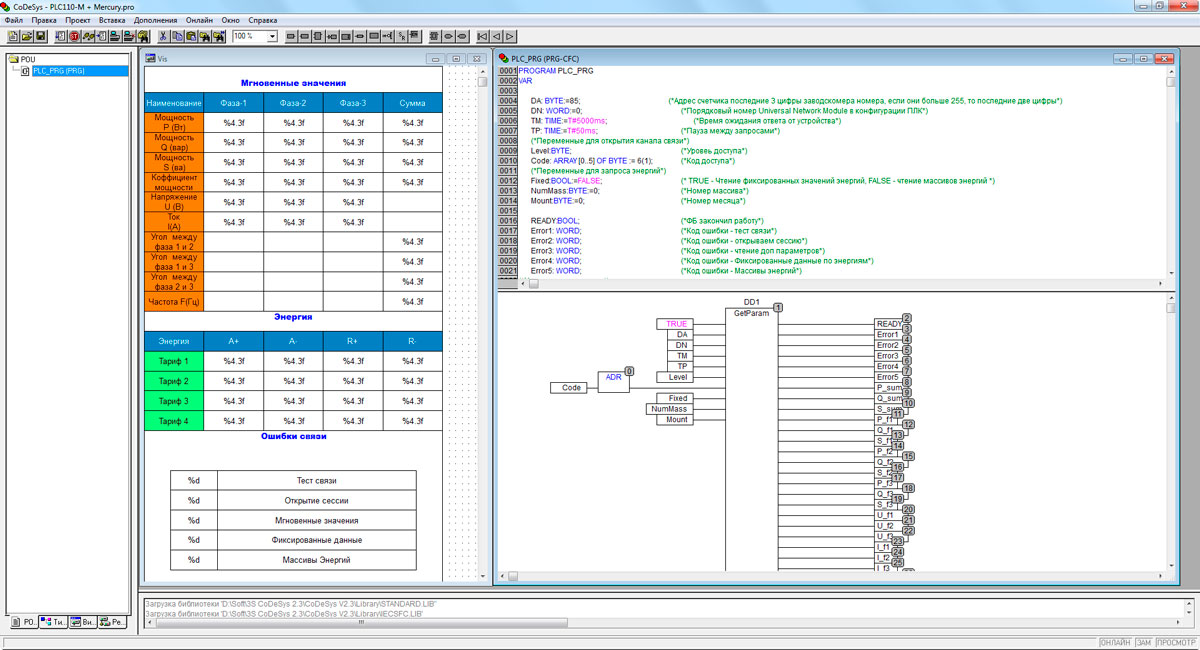The height and width of the screenshot is (650, 1200).
Task: Select the POU folder in tree
Action: coord(27,59)
